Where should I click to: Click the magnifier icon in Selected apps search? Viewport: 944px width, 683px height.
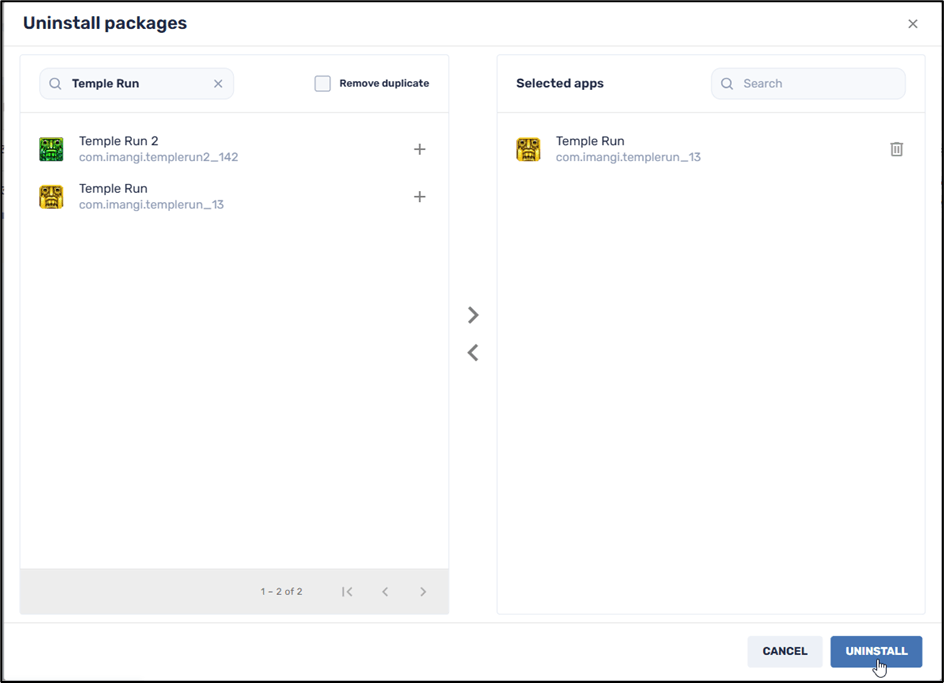point(727,84)
